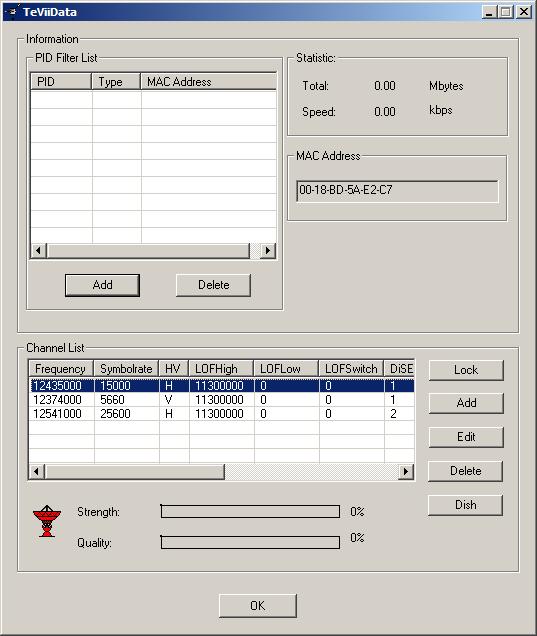Click the Frequency column header
This screenshot has height=636, width=537.
tap(61, 369)
